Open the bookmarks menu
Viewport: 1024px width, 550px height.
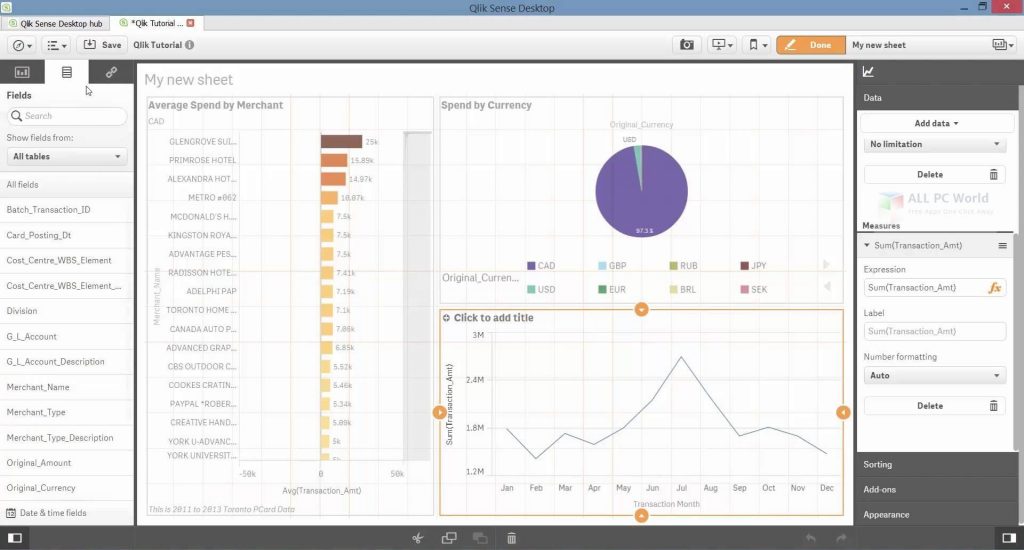tap(757, 45)
